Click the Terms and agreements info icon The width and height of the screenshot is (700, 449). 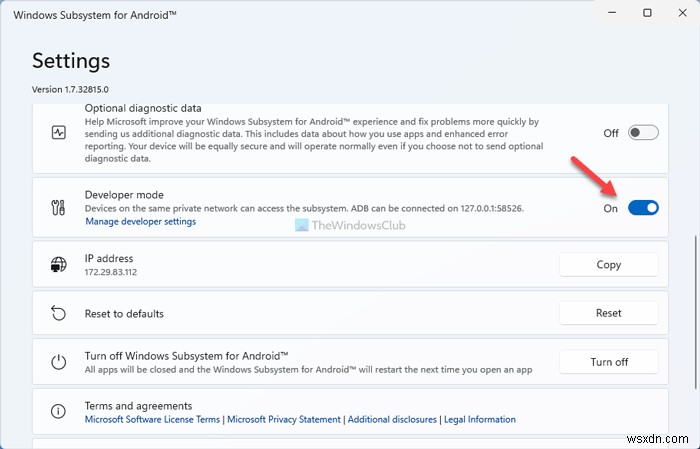[x=57, y=411]
